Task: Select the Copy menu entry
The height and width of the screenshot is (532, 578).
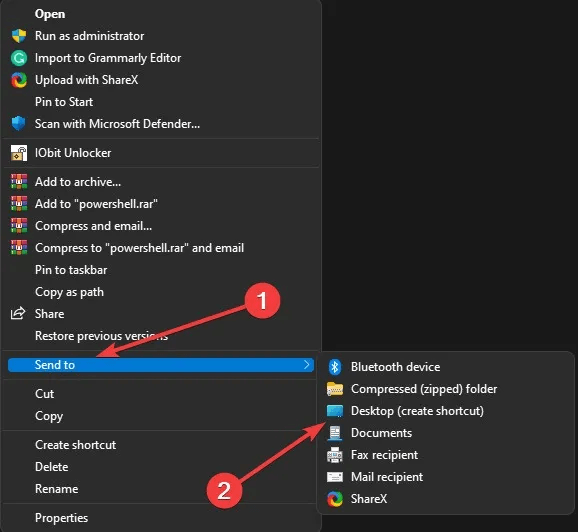Action: (49, 416)
